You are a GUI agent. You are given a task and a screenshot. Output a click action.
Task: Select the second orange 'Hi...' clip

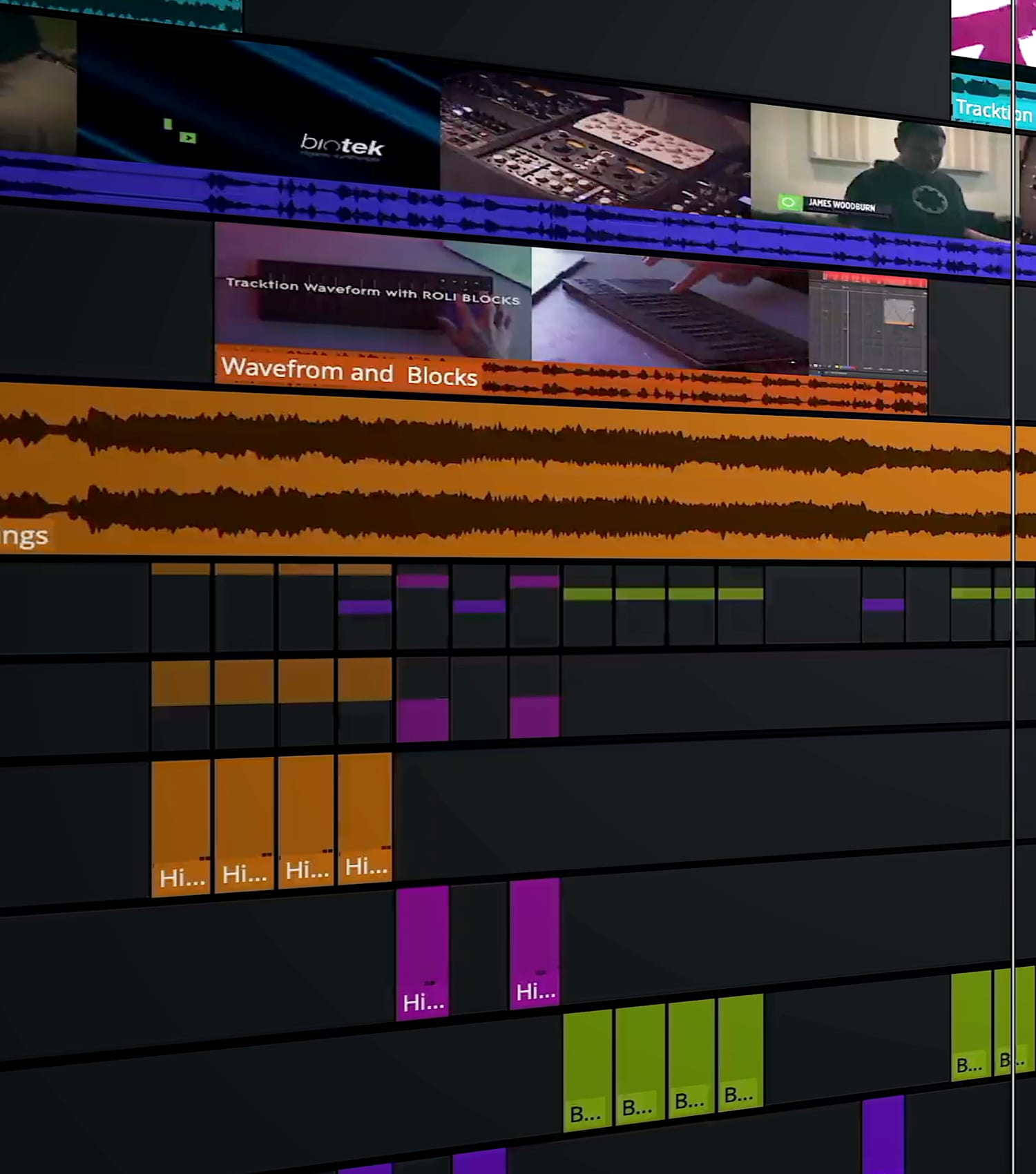[x=244, y=825]
